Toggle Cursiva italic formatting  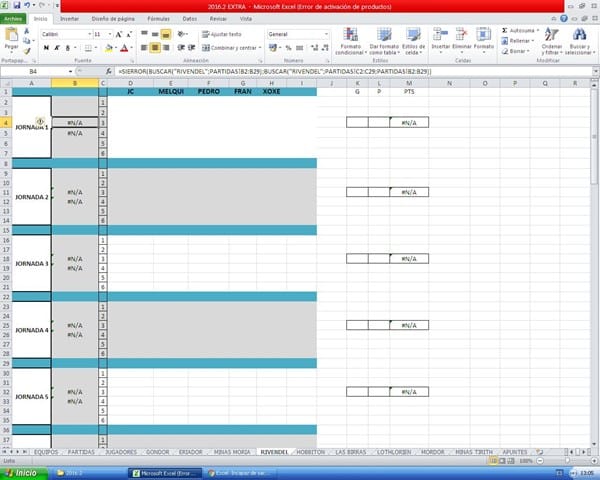coord(57,48)
